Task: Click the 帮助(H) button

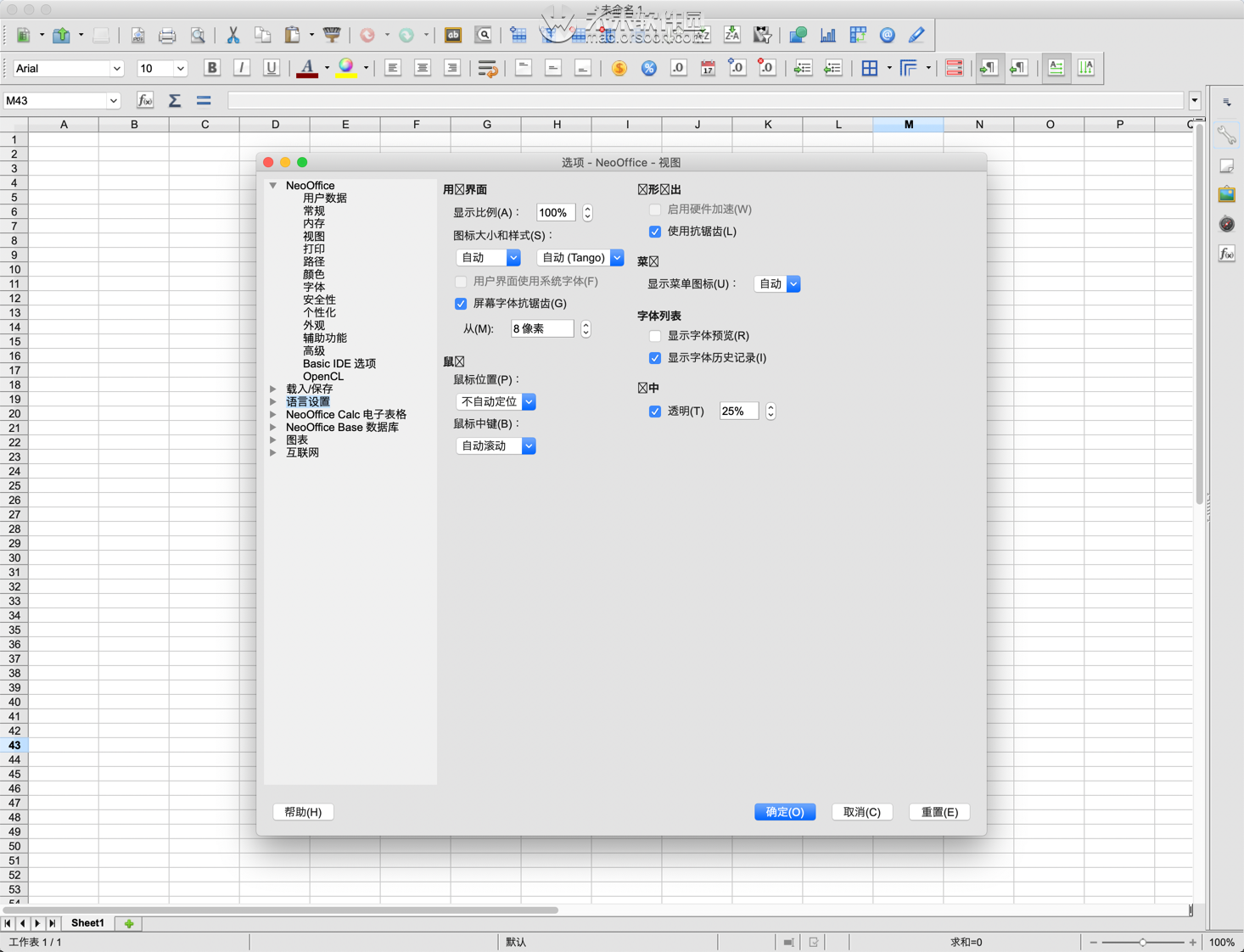Action: pyautogui.click(x=303, y=812)
